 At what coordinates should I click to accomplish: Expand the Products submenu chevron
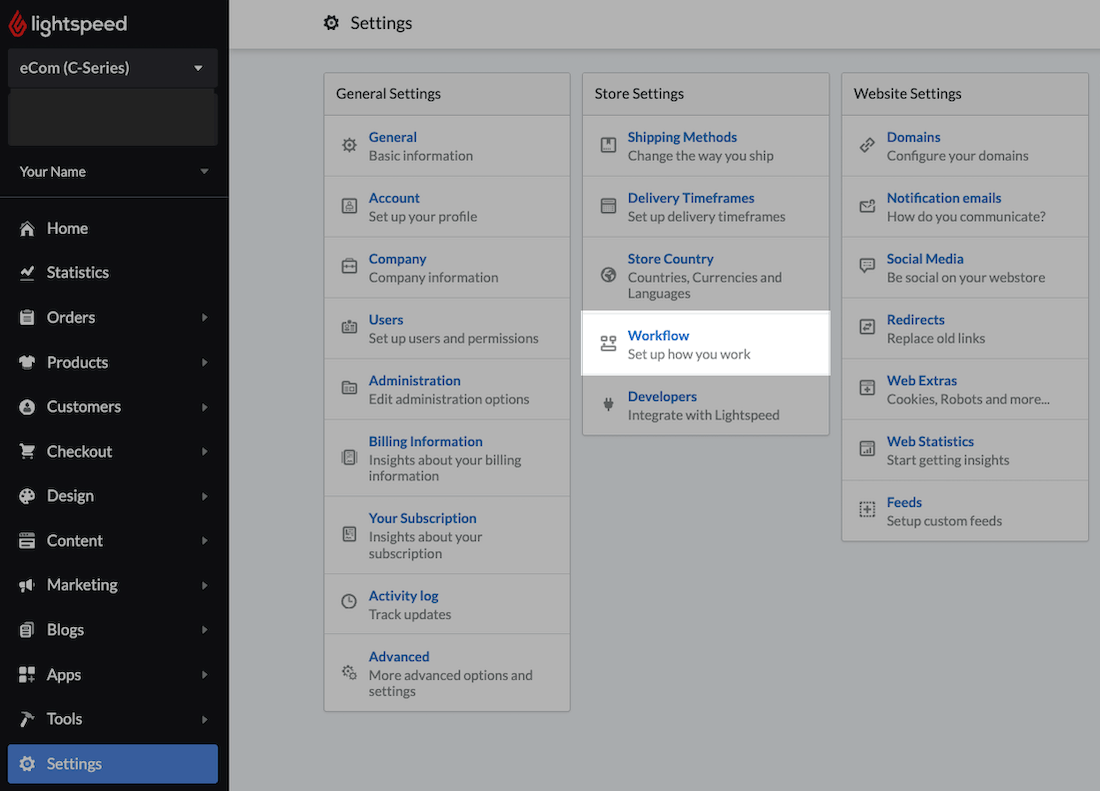click(x=207, y=362)
